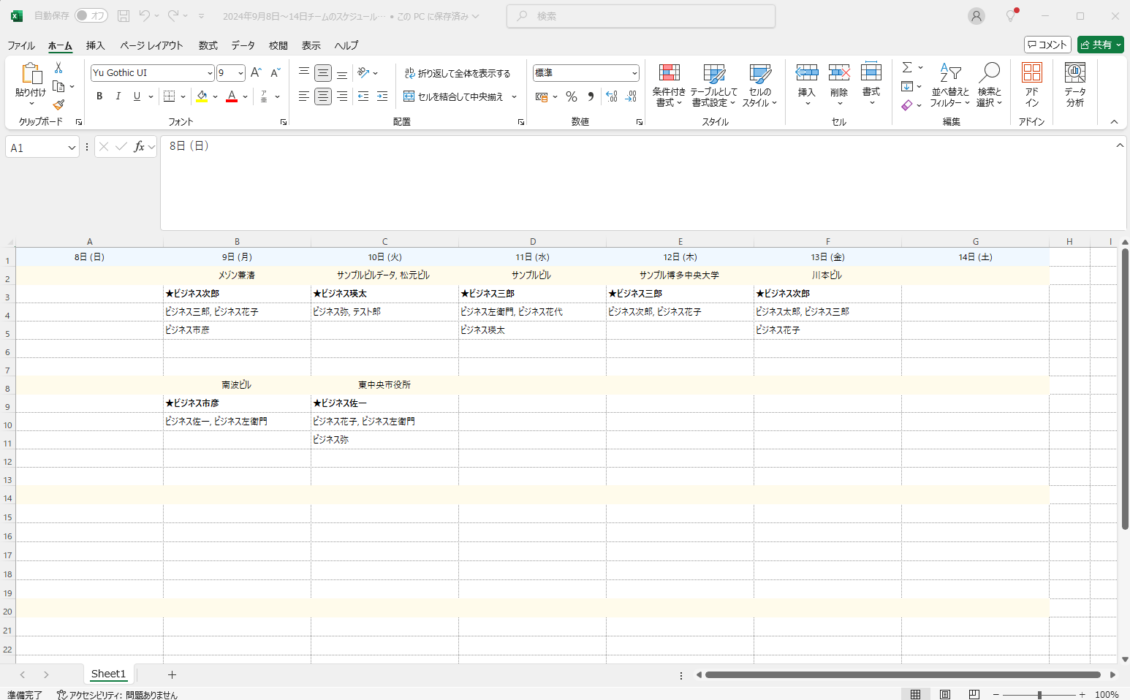The image size is (1130, 700).
Task: Apply percent style format
Action: 571,97
